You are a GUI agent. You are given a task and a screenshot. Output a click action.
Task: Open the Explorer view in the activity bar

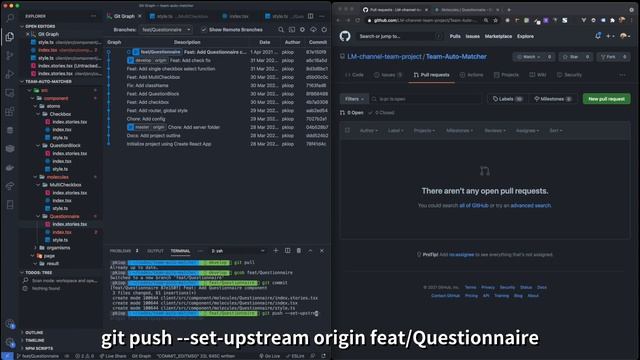[x=10, y=37]
